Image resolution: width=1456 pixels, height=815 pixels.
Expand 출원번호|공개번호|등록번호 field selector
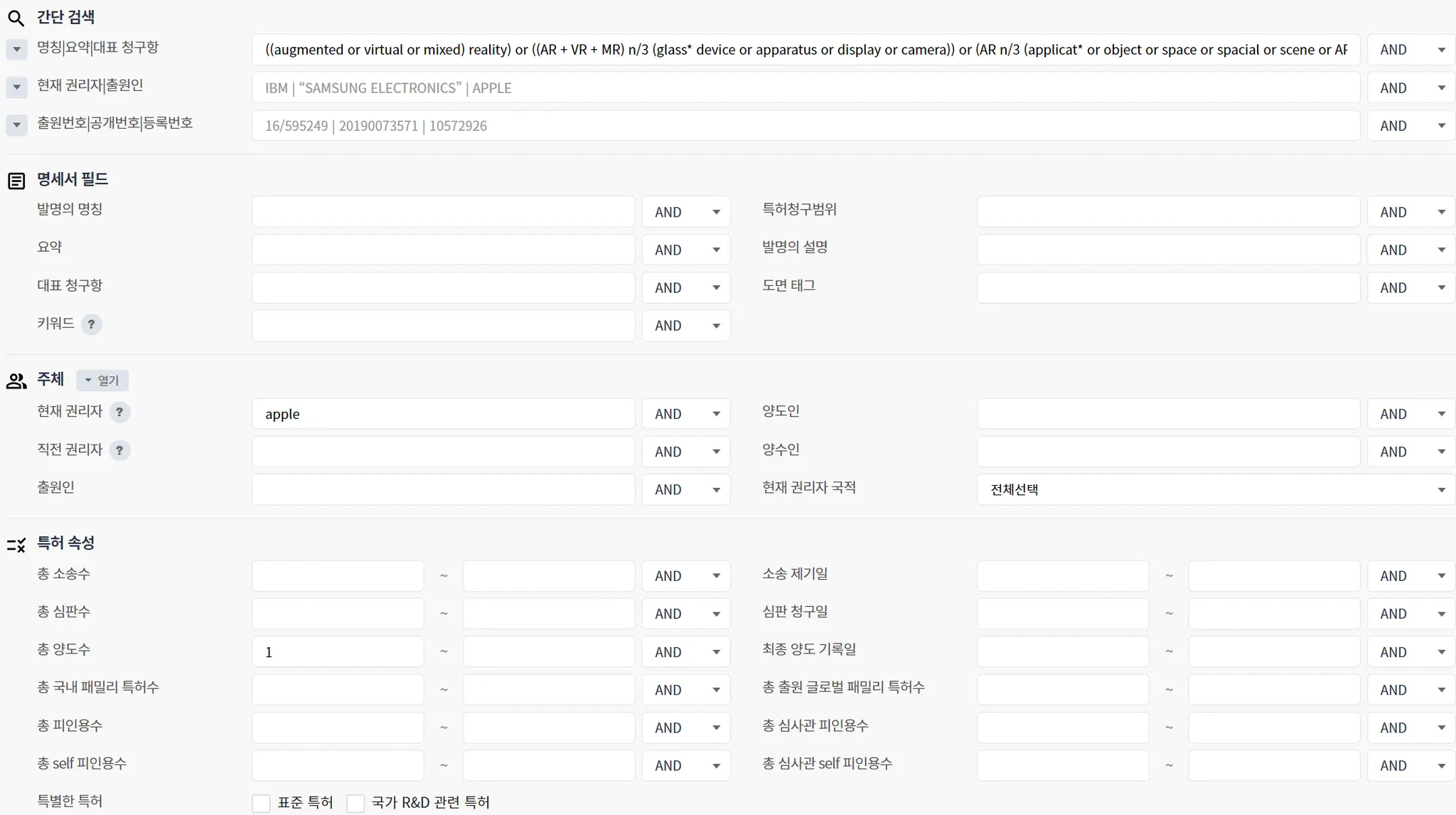(x=16, y=125)
